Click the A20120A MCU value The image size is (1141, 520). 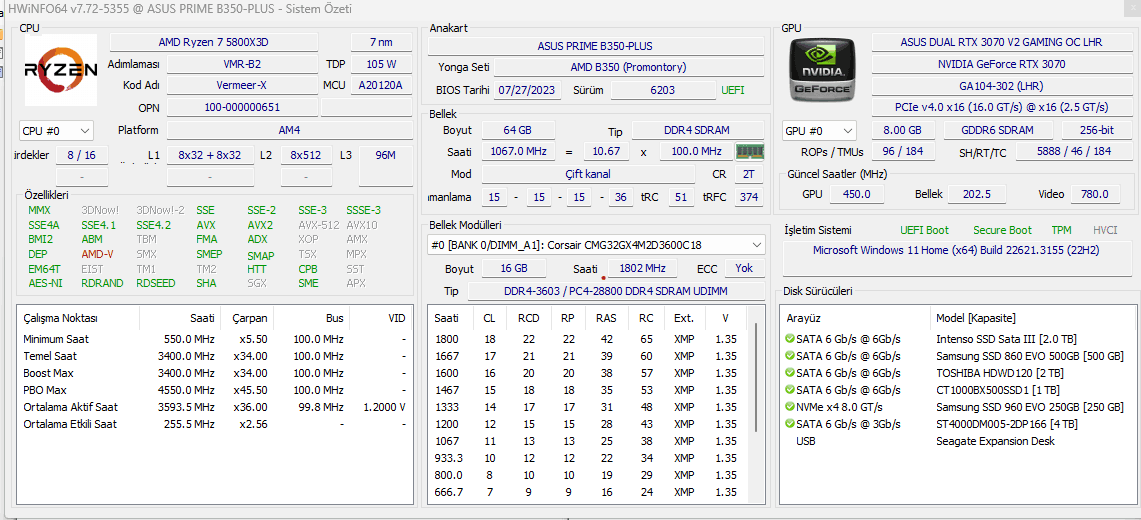382,86
